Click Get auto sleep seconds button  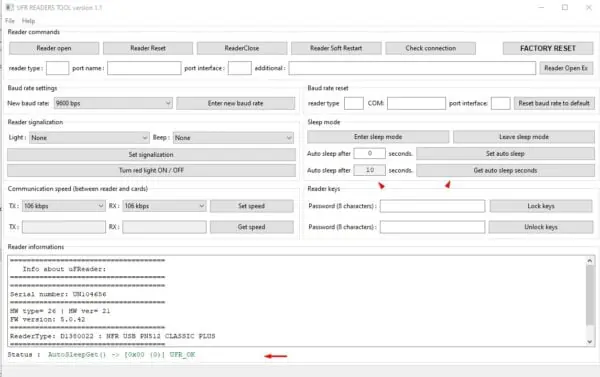505,170
